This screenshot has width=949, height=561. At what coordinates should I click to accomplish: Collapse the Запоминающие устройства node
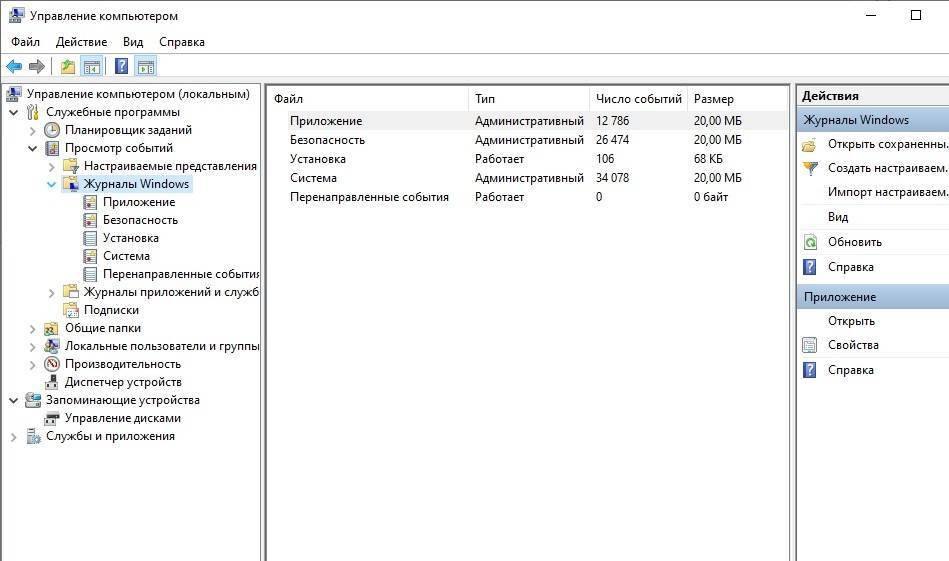[x=14, y=400]
